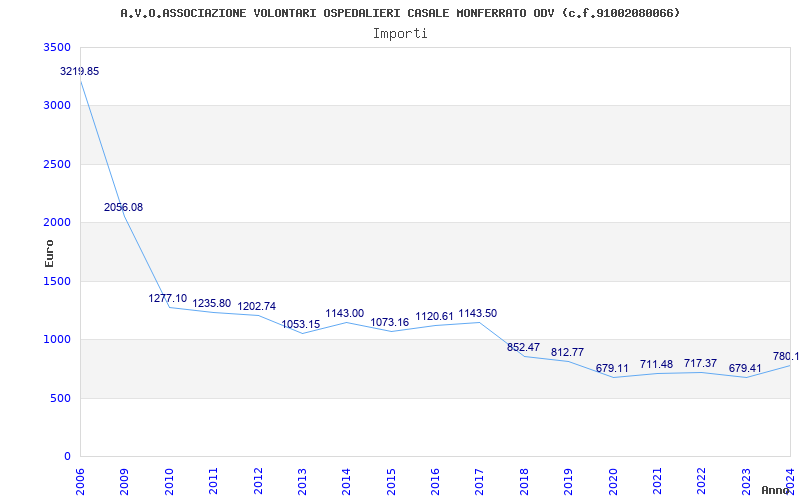Screen dimensions: 800x500
Task: Select the 2010 year label
Action: tap(169, 481)
